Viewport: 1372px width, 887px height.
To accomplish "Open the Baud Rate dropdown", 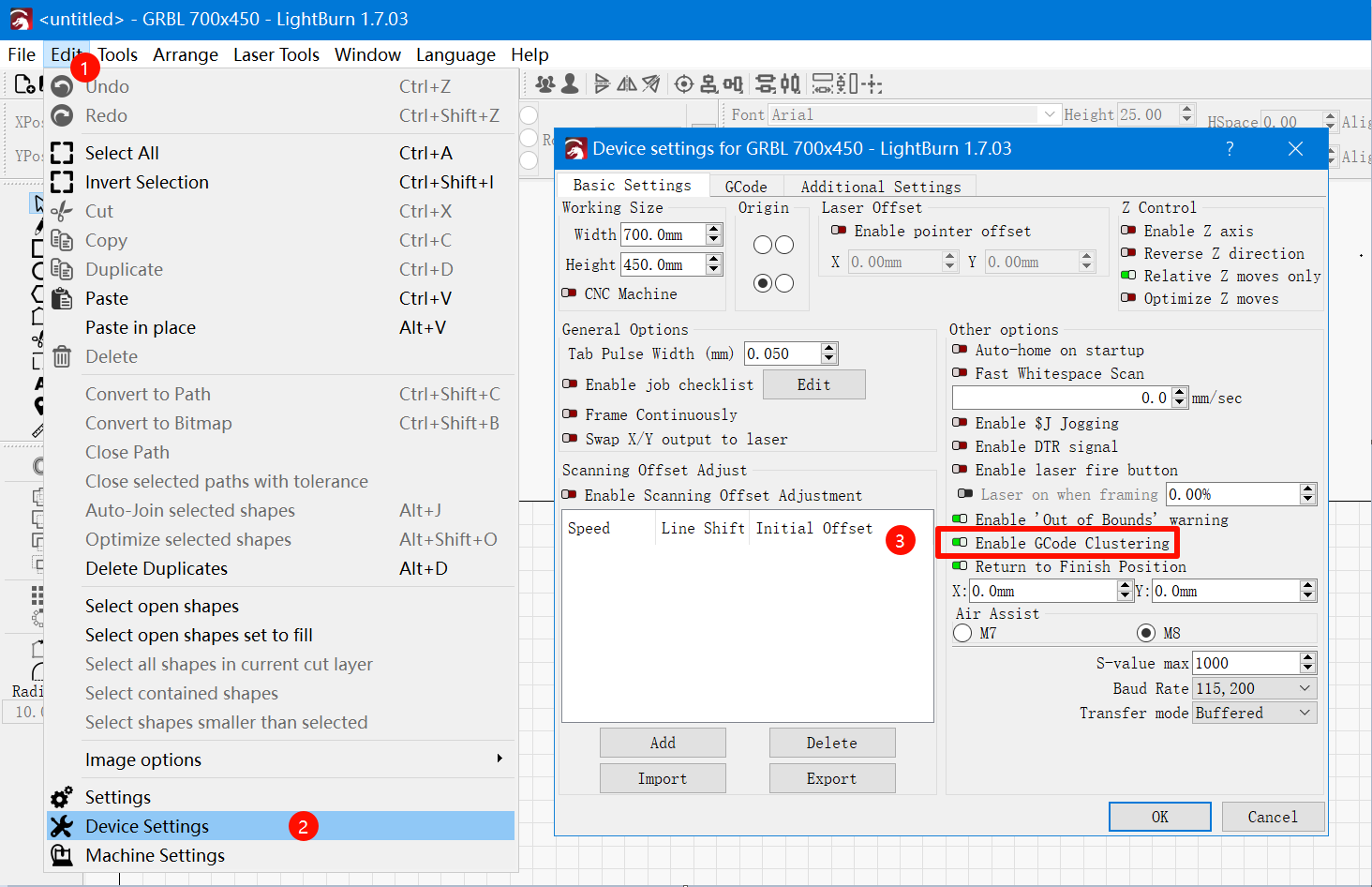I will pyautogui.click(x=1255, y=688).
